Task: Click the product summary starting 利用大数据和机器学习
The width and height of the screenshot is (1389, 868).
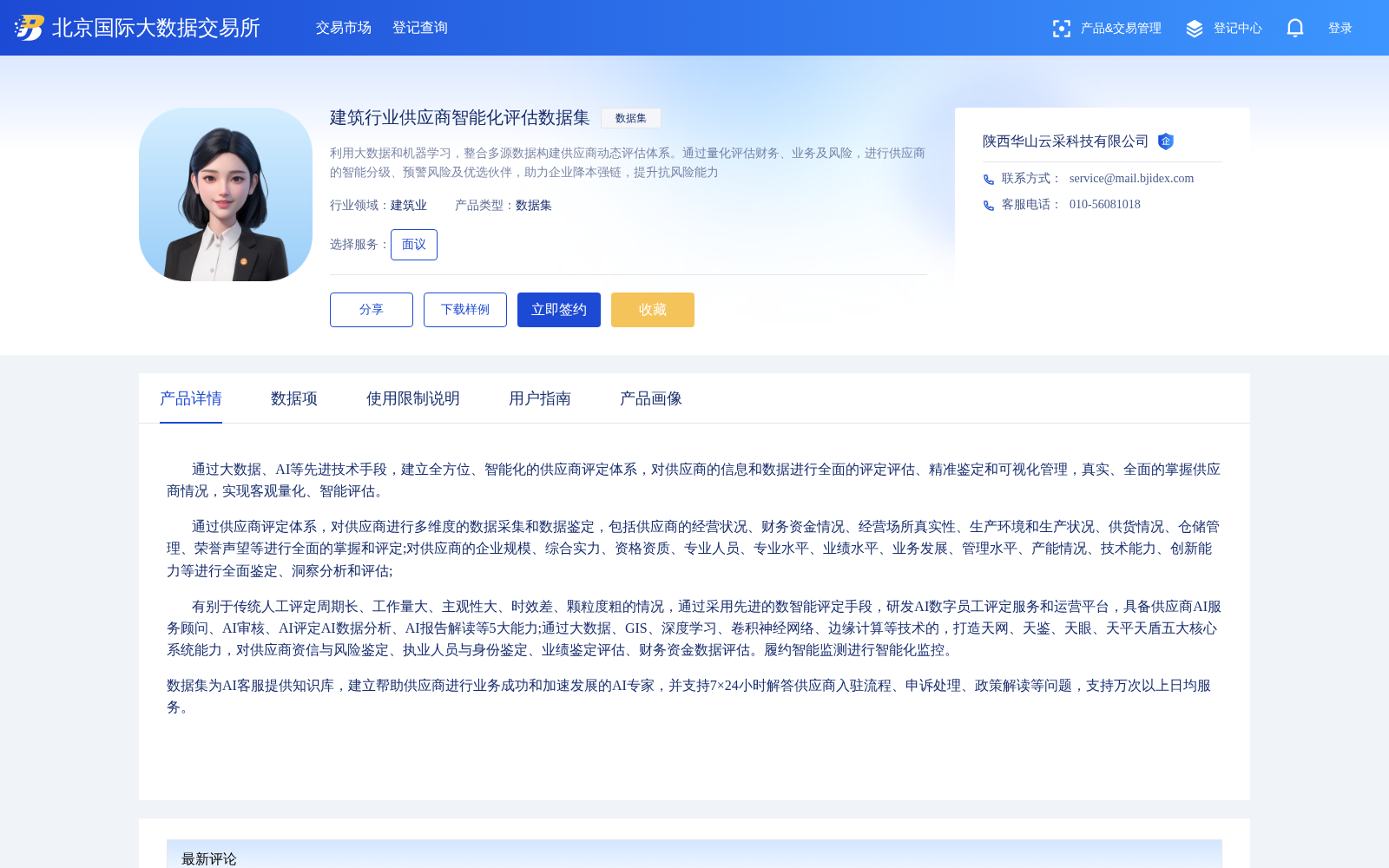Action: pyautogui.click(x=628, y=163)
